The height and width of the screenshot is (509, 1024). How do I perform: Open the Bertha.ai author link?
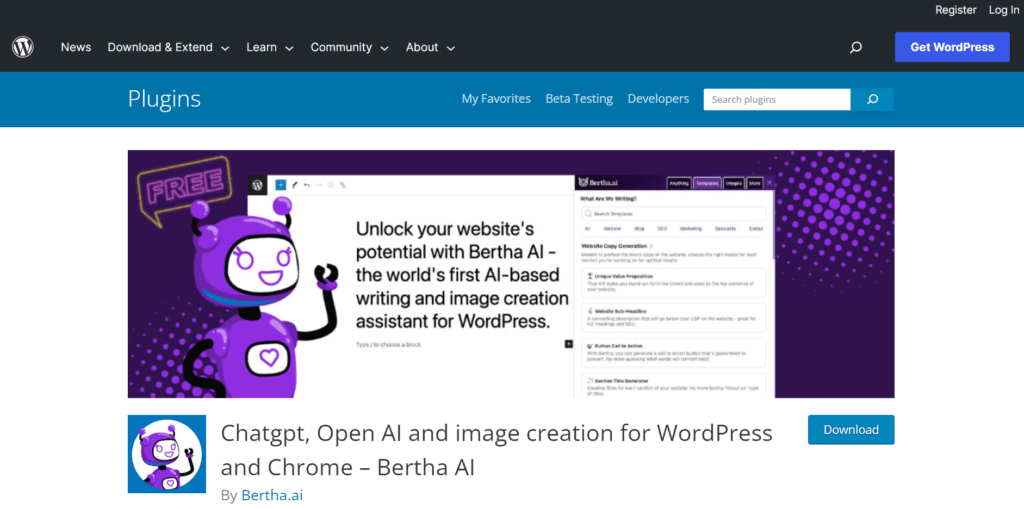pos(272,495)
